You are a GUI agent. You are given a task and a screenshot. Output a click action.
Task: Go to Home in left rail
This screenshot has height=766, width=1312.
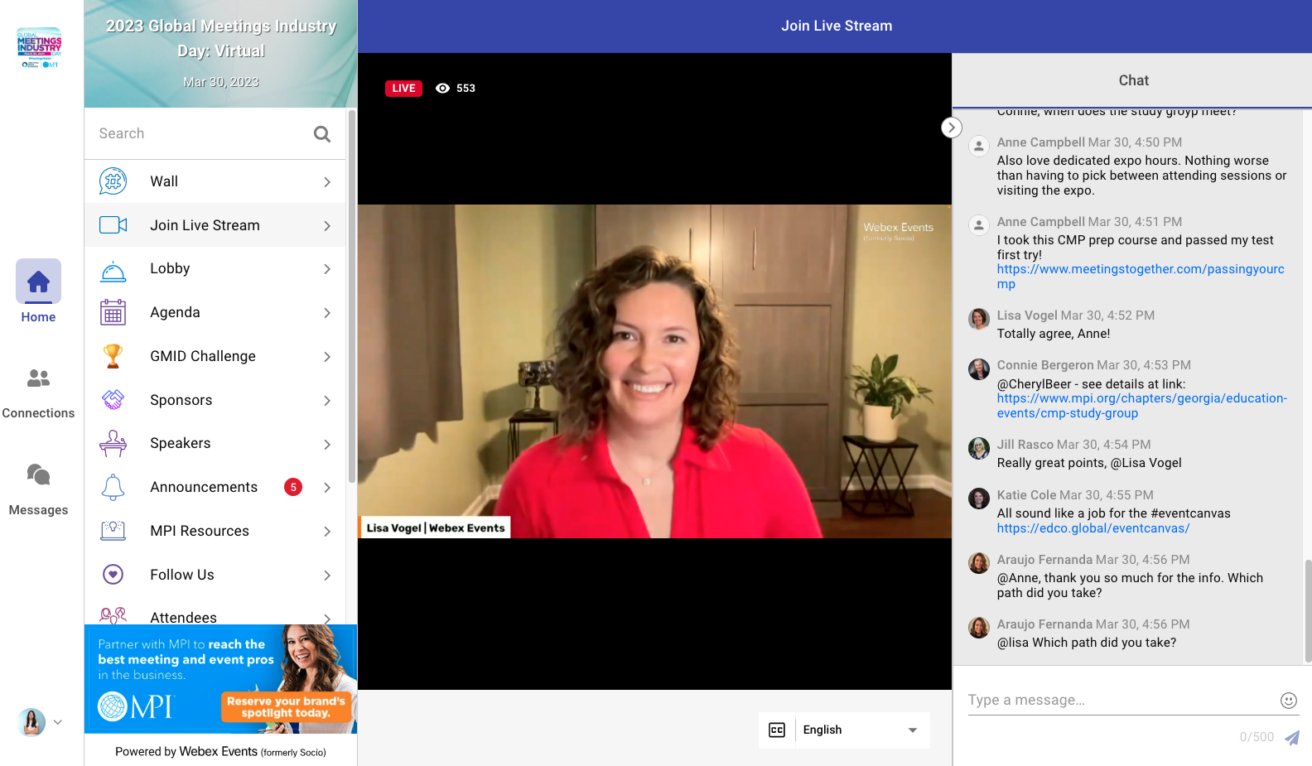click(x=38, y=292)
